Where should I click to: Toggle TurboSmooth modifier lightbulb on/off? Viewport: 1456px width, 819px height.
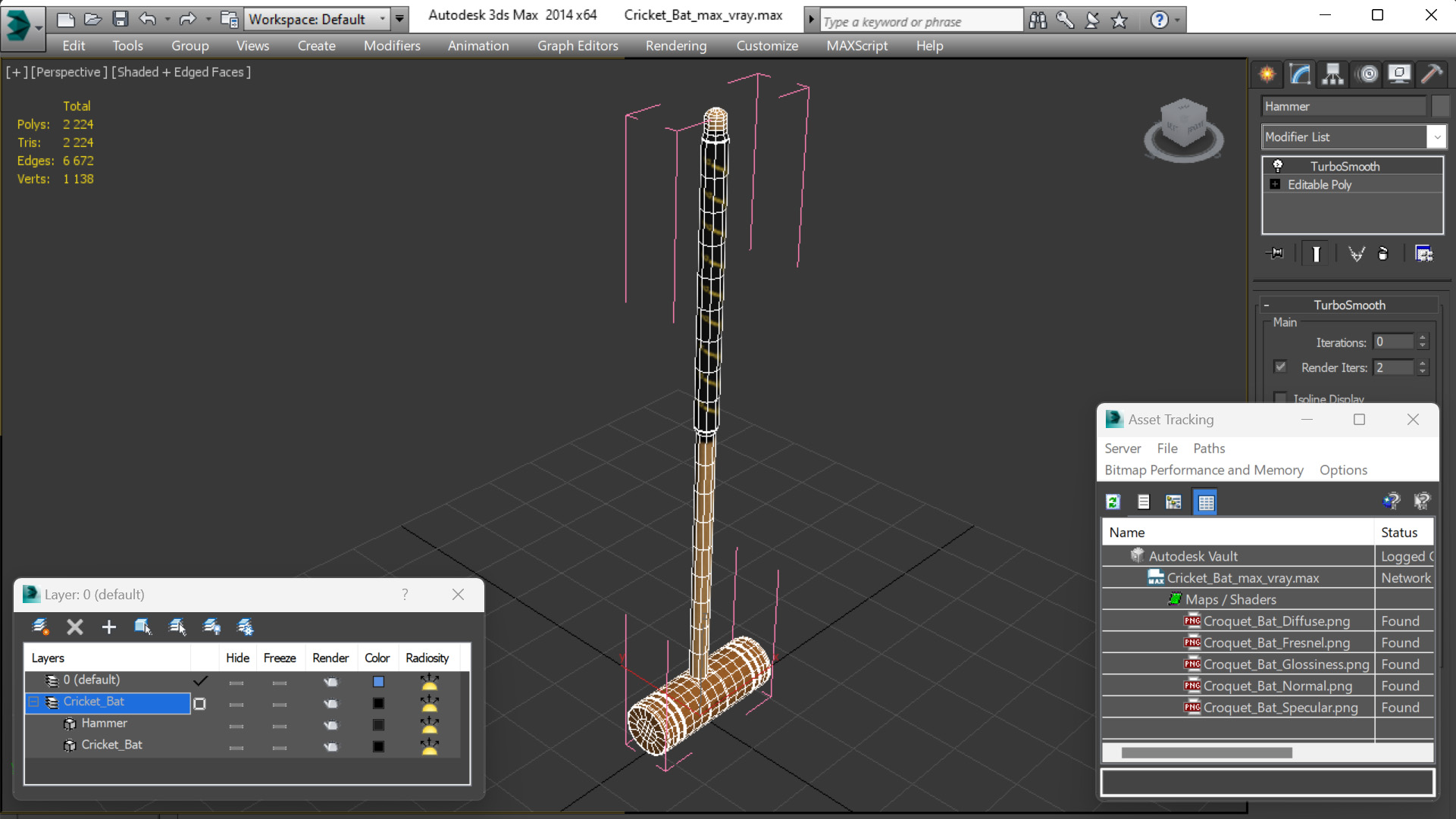pos(1277,166)
